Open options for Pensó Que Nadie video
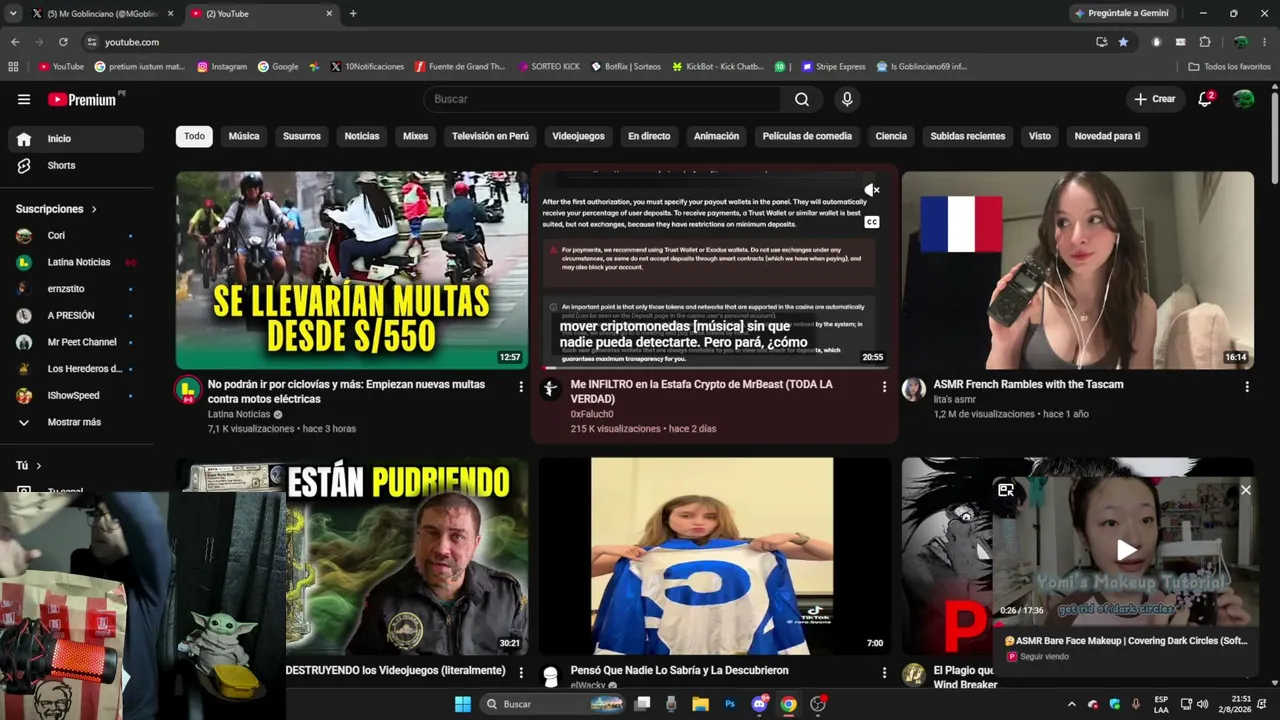Viewport: 1280px width, 720px height. [x=883, y=672]
